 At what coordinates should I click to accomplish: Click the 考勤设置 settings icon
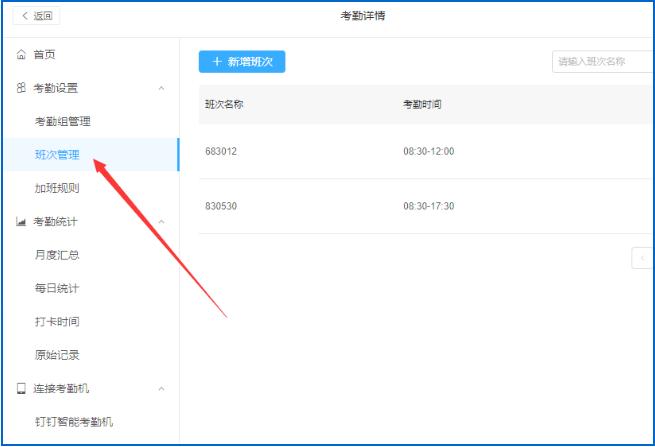pos(21,88)
